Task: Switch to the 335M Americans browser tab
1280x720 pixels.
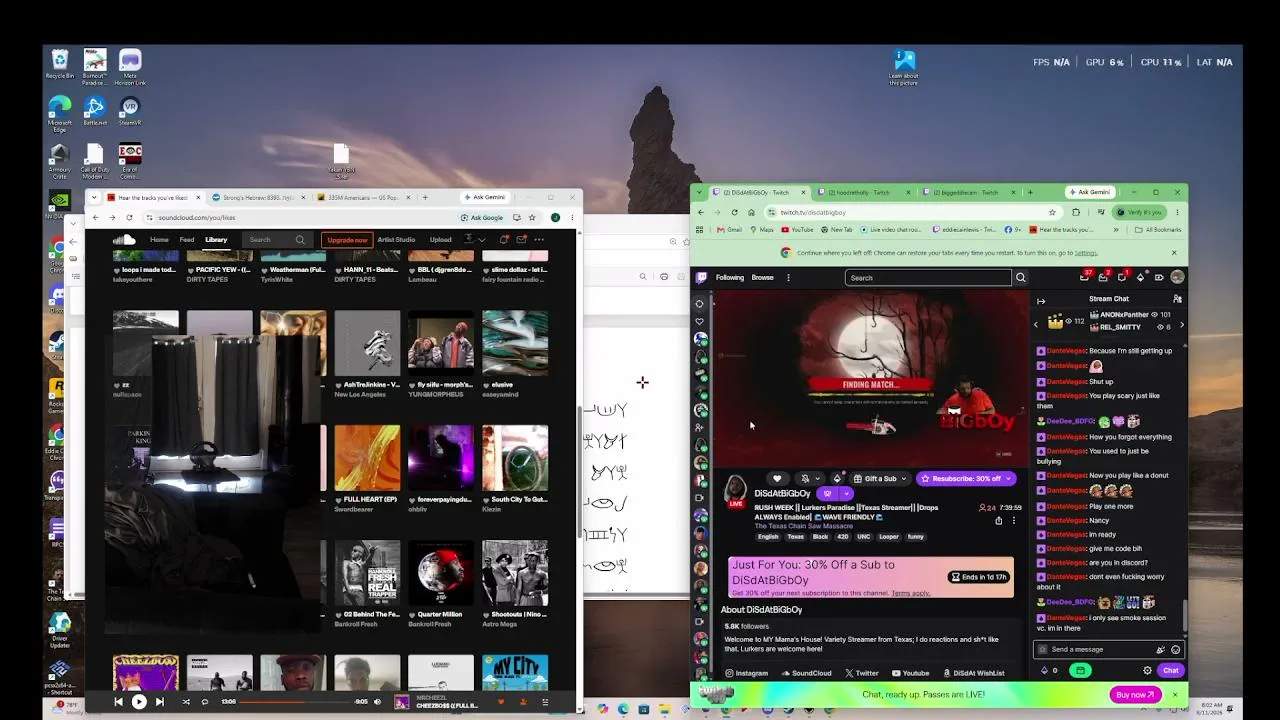Action: point(363,197)
